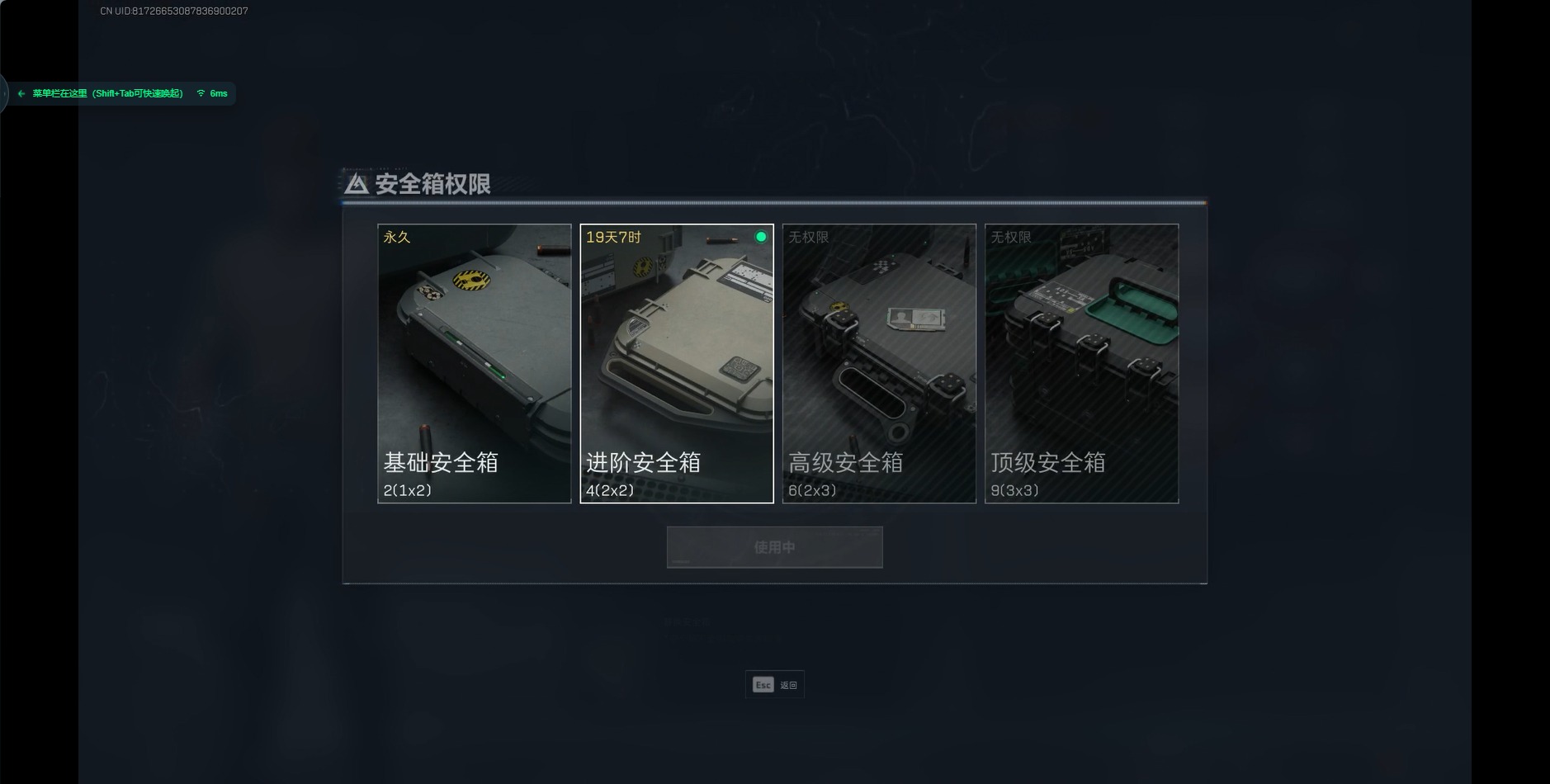Image resolution: width=1550 pixels, height=784 pixels.
Task: Click the 使用中 button
Action: click(x=775, y=547)
